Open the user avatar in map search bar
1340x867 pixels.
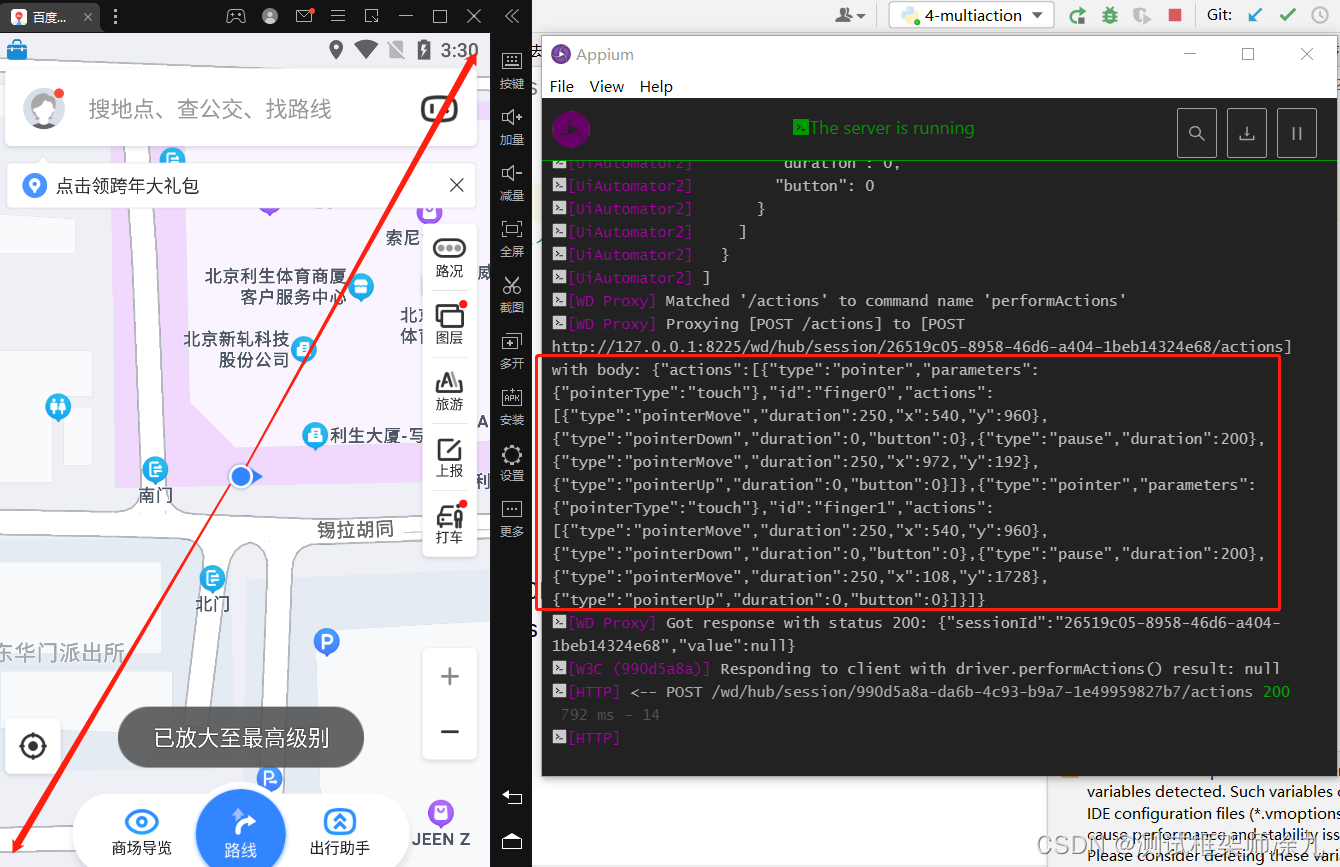tap(44, 109)
